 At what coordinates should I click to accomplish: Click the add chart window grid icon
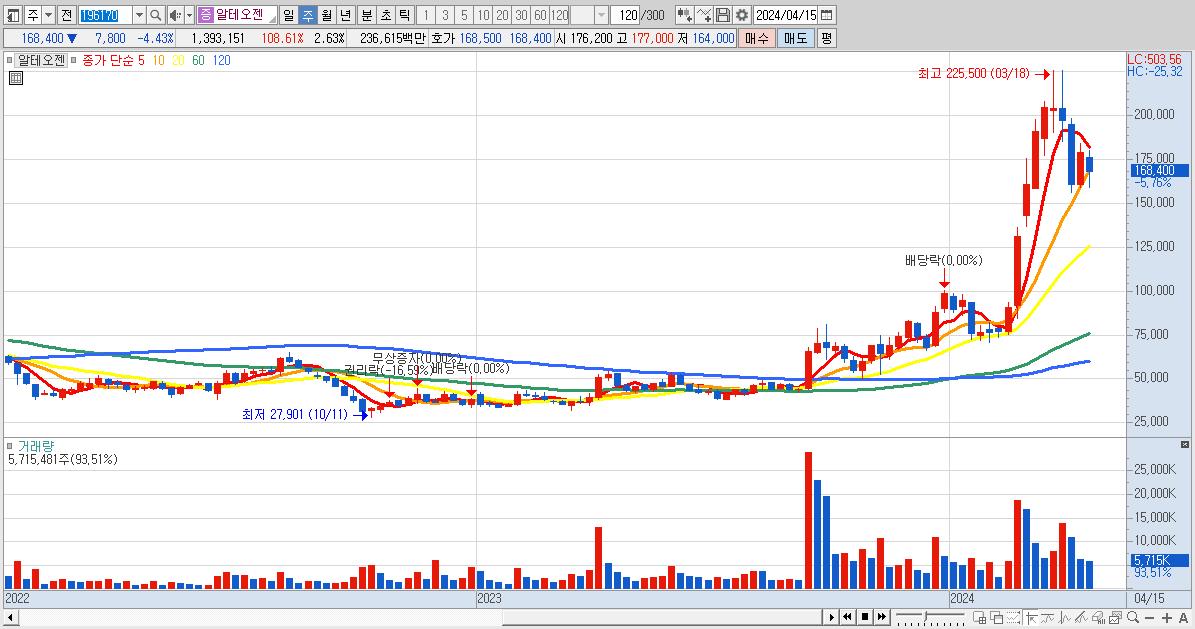click(x=979, y=618)
